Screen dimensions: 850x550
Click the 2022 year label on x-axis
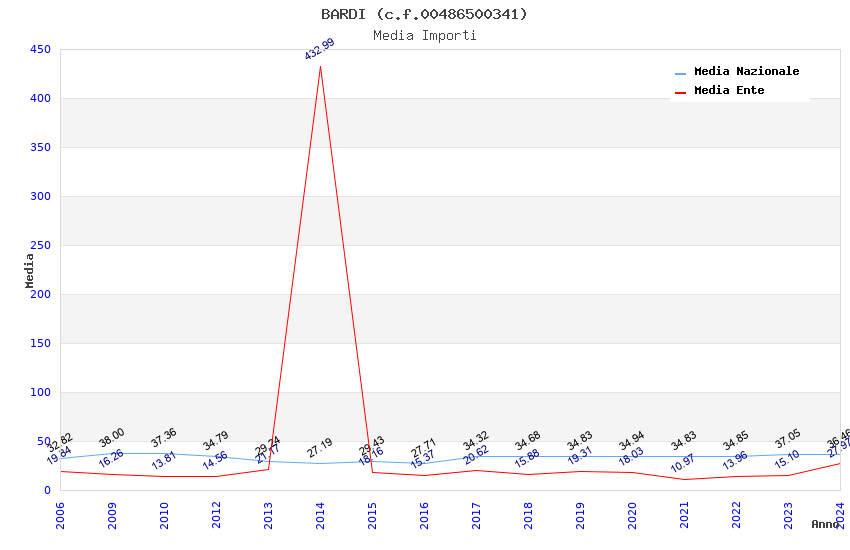737,515
